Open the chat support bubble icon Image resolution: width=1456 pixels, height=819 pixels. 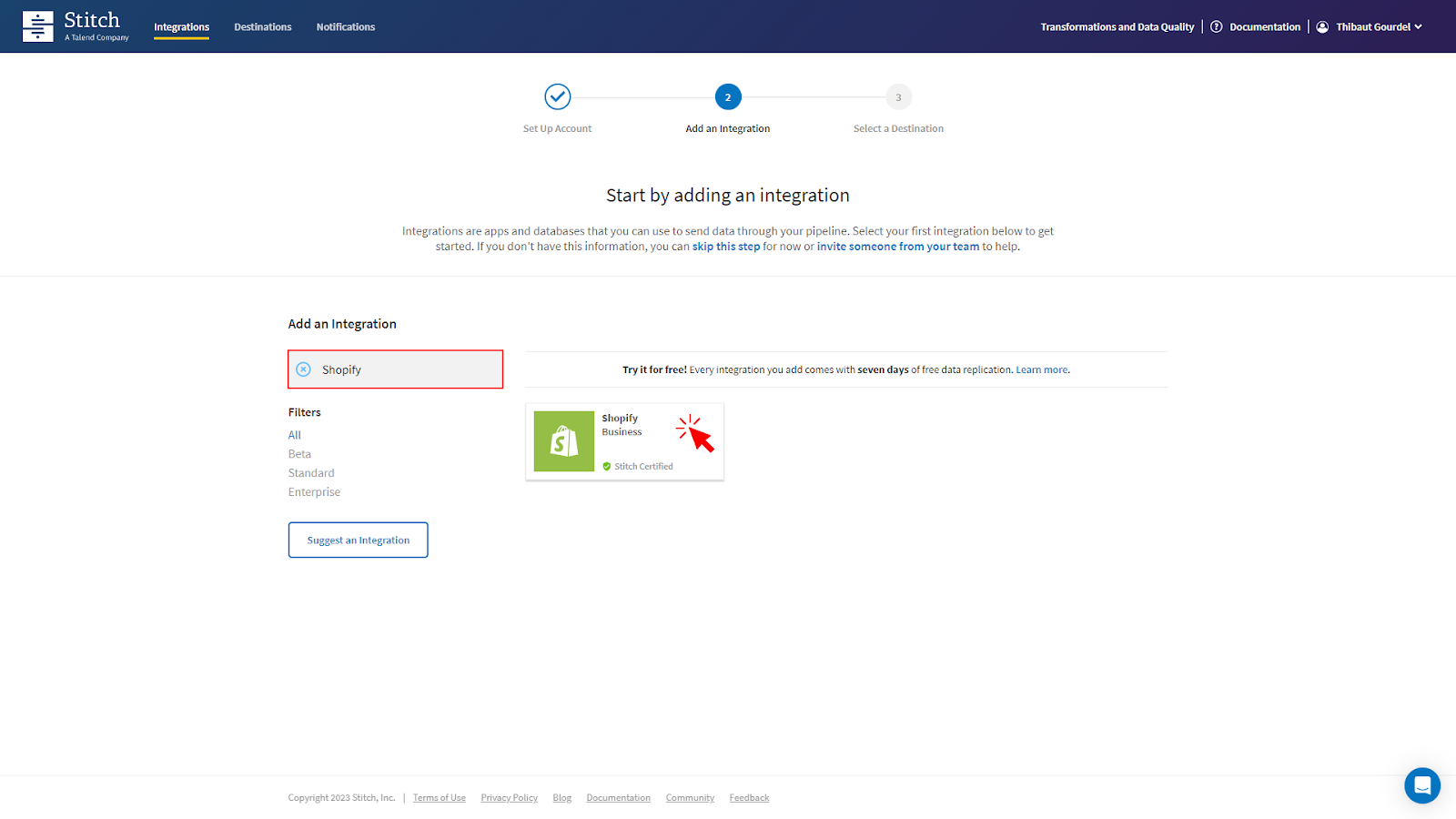point(1421,785)
